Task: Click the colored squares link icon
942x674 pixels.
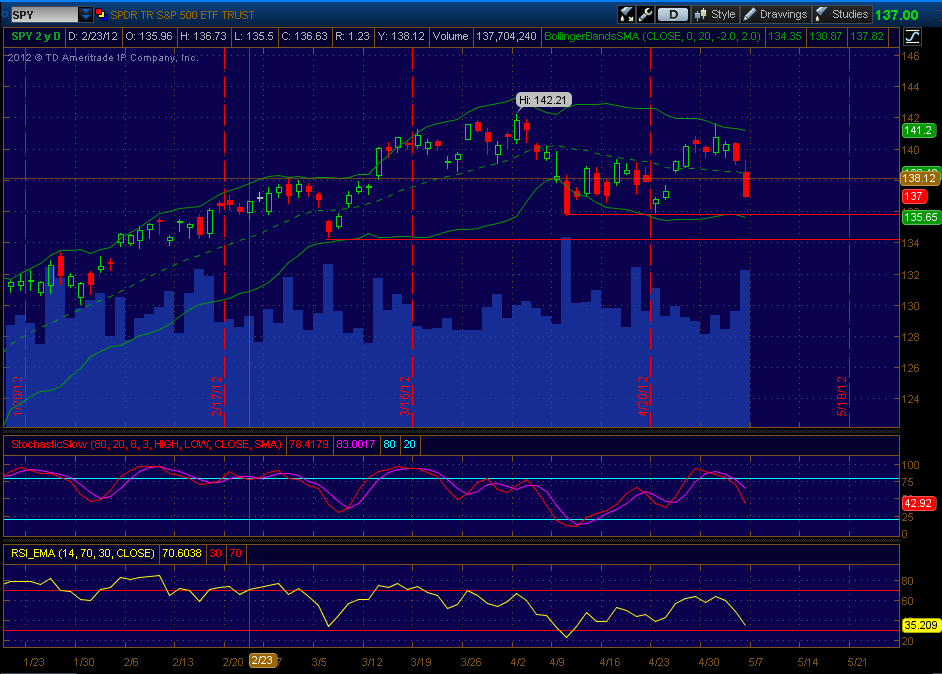Action: (x=101, y=14)
